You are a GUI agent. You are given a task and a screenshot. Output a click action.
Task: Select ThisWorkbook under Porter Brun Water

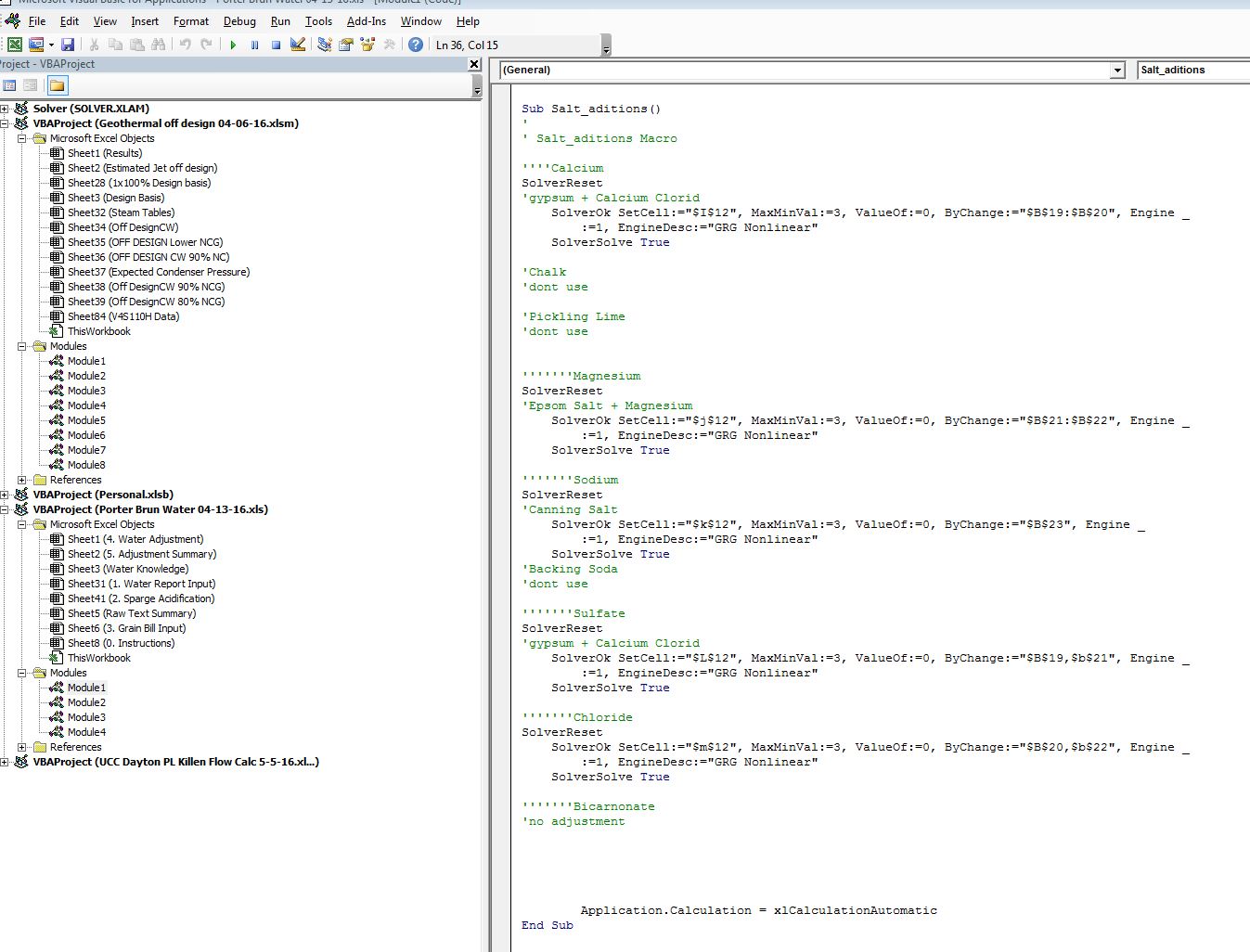[x=98, y=658]
